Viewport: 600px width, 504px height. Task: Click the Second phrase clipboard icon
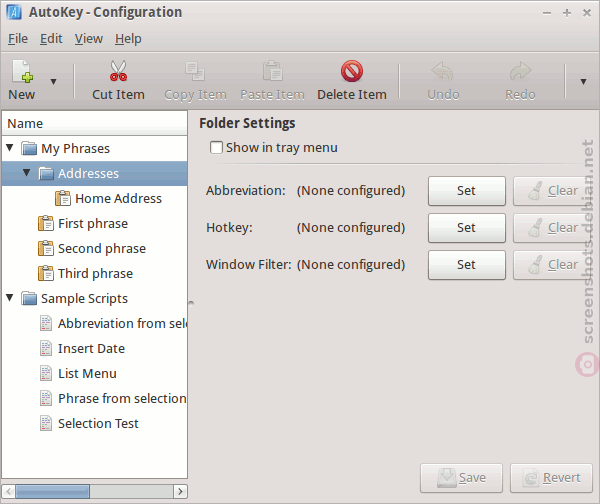[x=46, y=248]
